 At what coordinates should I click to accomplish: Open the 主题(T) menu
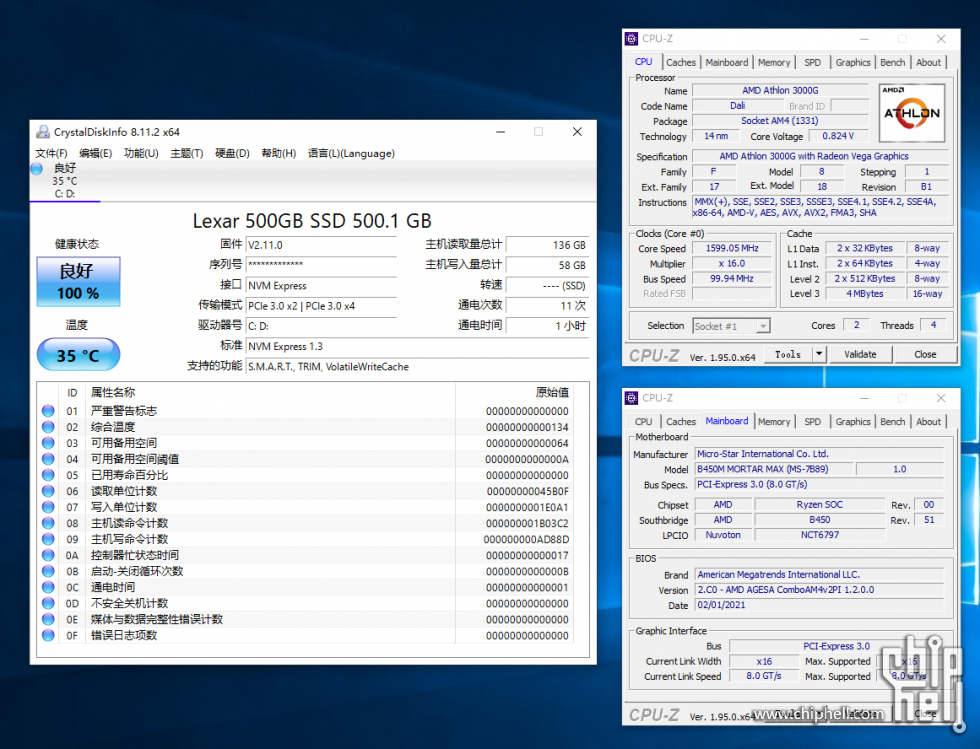tap(187, 153)
